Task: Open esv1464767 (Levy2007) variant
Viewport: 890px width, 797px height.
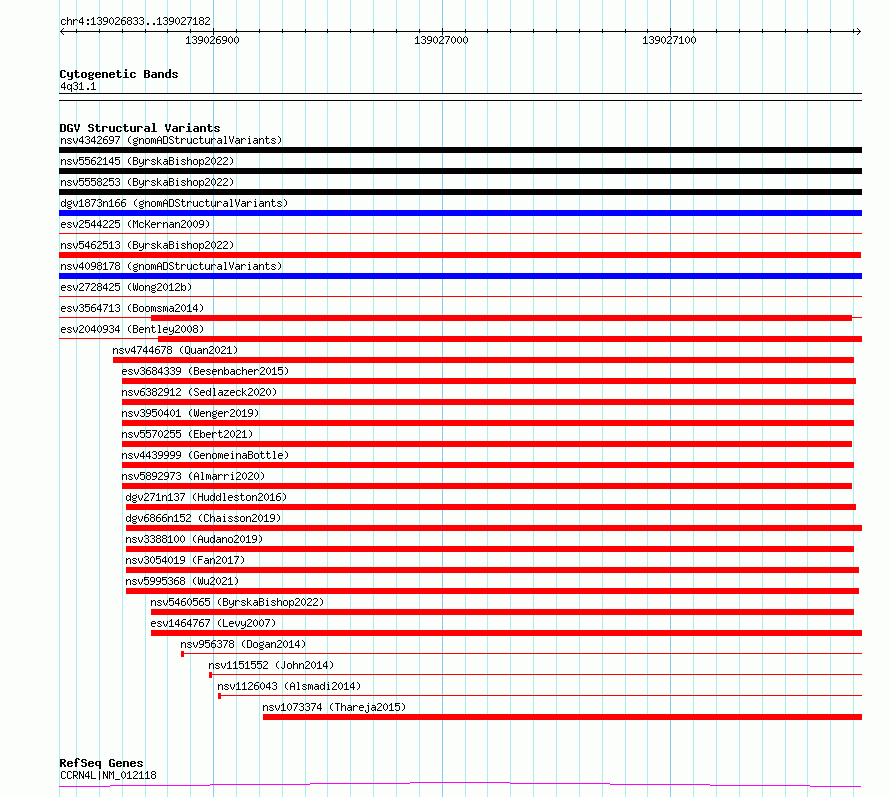Action: click(x=213, y=623)
